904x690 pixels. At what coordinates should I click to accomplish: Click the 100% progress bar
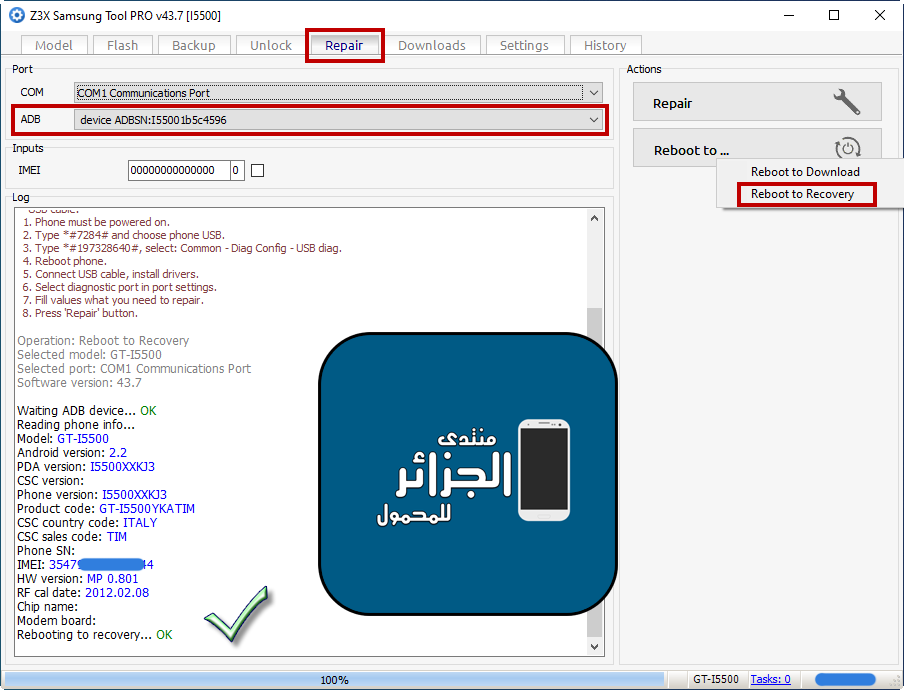[x=334, y=680]
